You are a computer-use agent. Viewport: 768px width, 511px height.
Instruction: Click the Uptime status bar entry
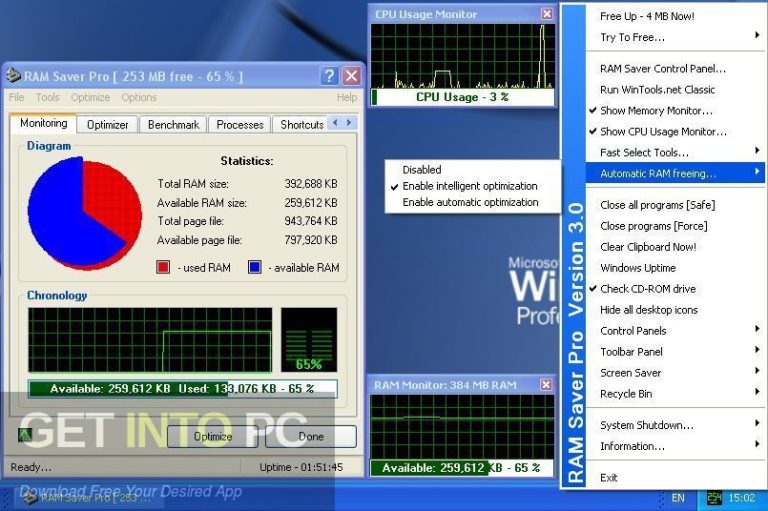pyautogui.click(x=301, y=467)
